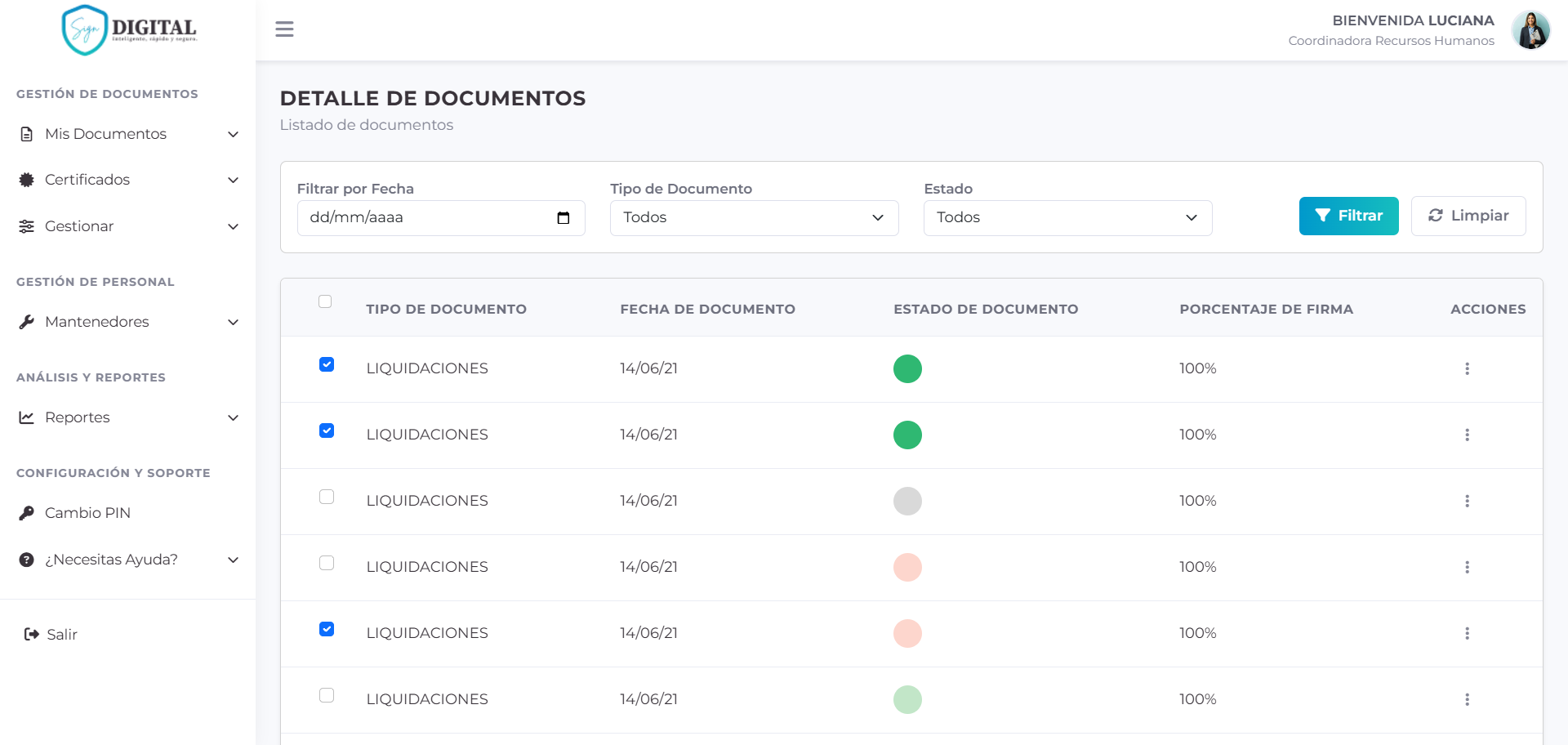This screenshot has width=1568, height=745.
Task: Click the Filtrar por Fecha date field
Action: pos(441,218)
